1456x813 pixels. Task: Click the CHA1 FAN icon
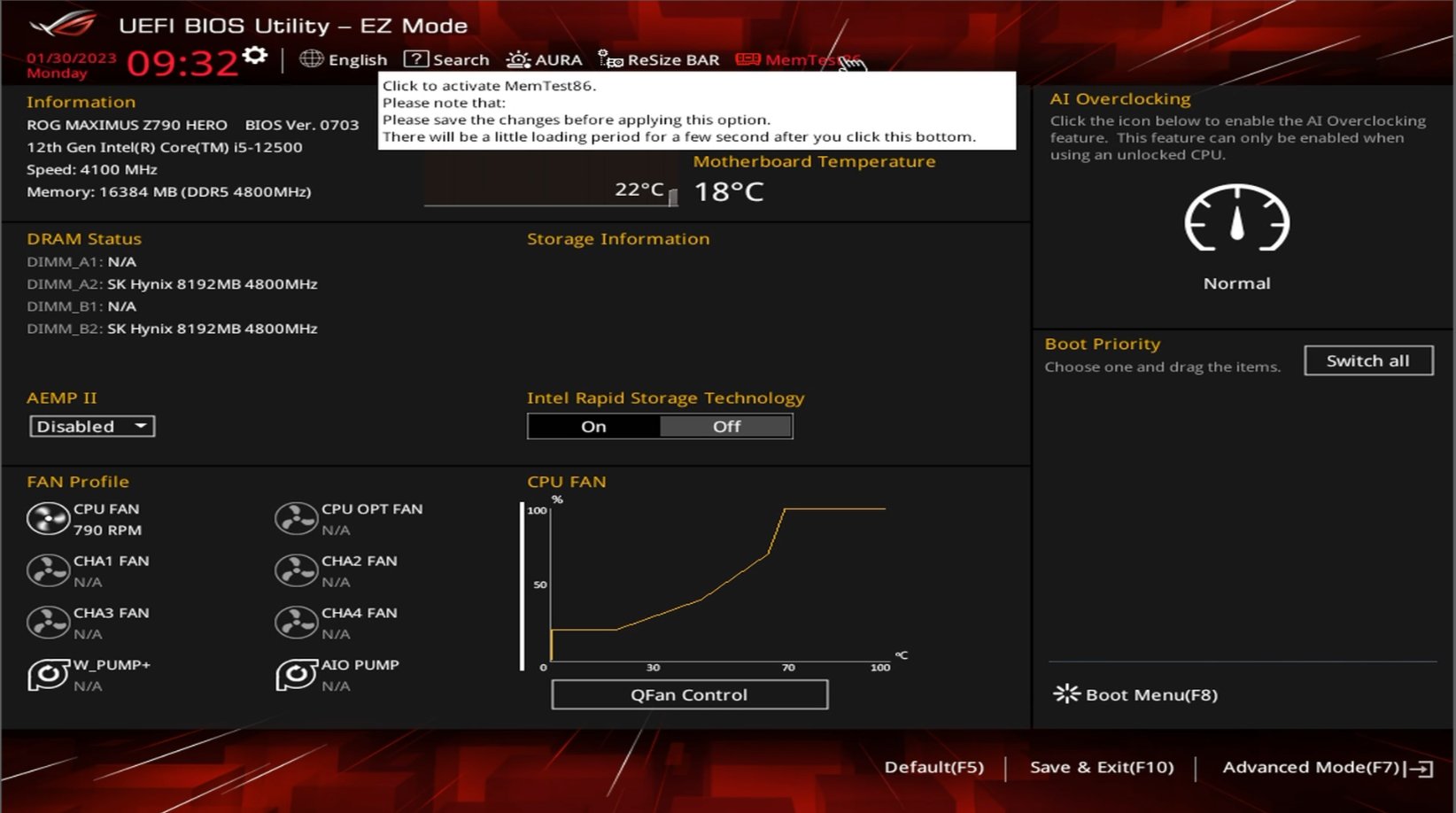48,571
